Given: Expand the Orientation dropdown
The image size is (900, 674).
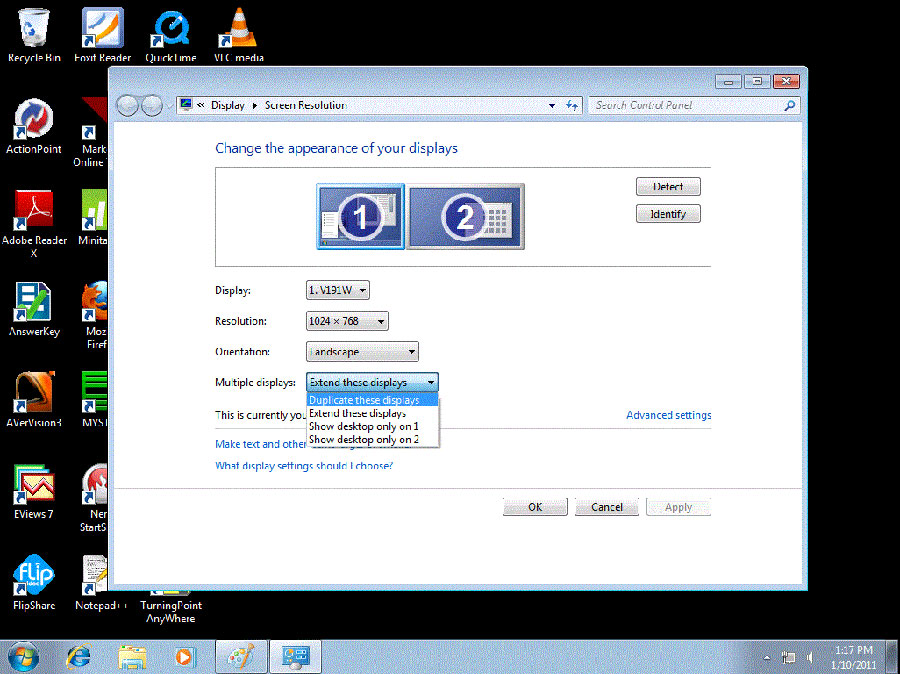Looking at the screenshot, I should [362, 352].
